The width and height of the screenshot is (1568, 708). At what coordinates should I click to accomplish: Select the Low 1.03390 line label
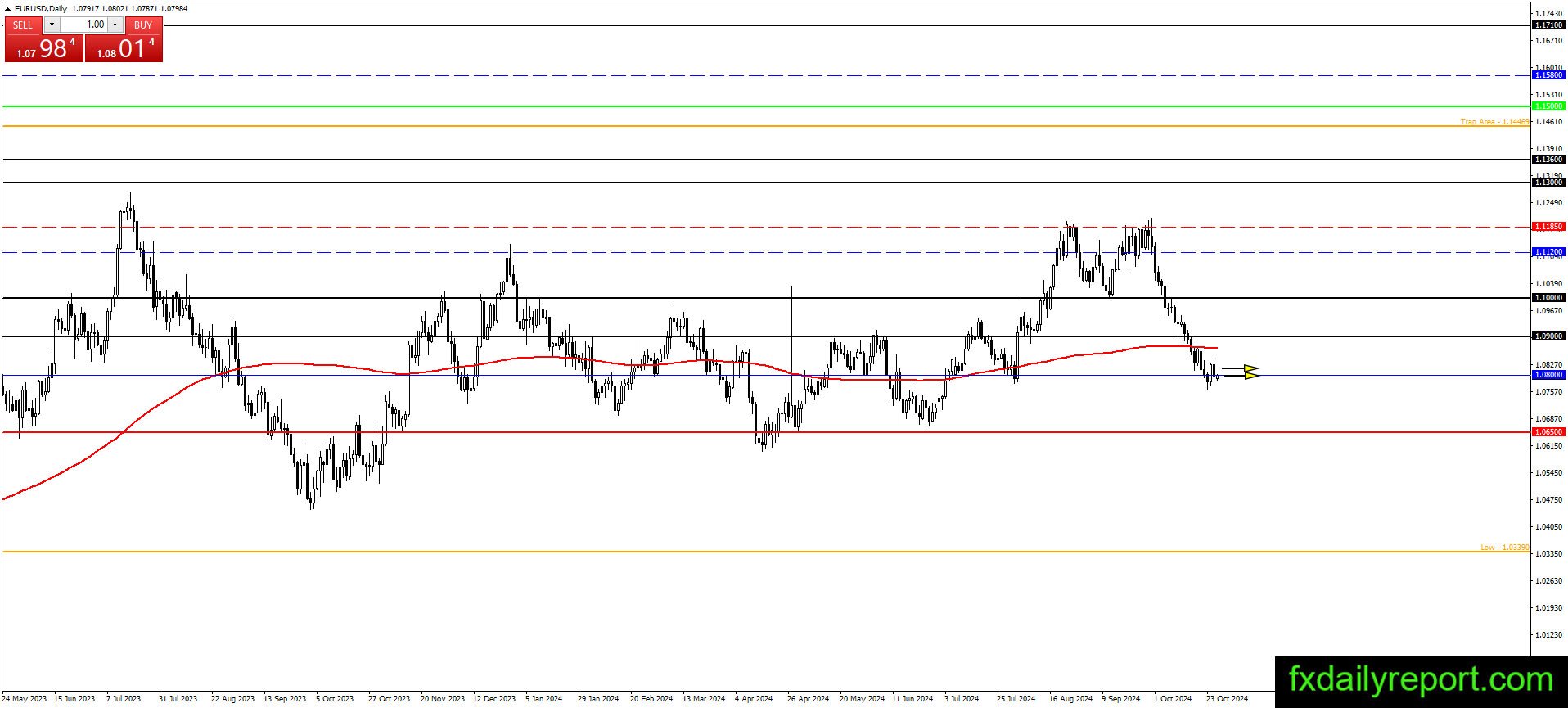1504,548
